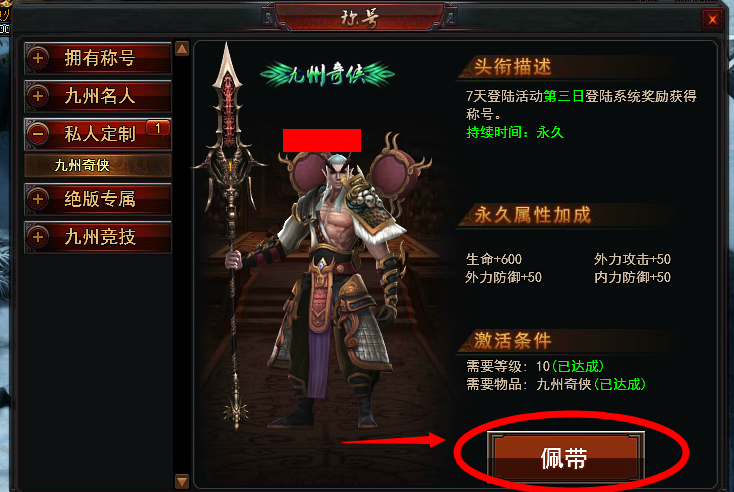Click the scroll down arrow
The image size is (734, 492).
pyautogui.click(x=182, y=481)
